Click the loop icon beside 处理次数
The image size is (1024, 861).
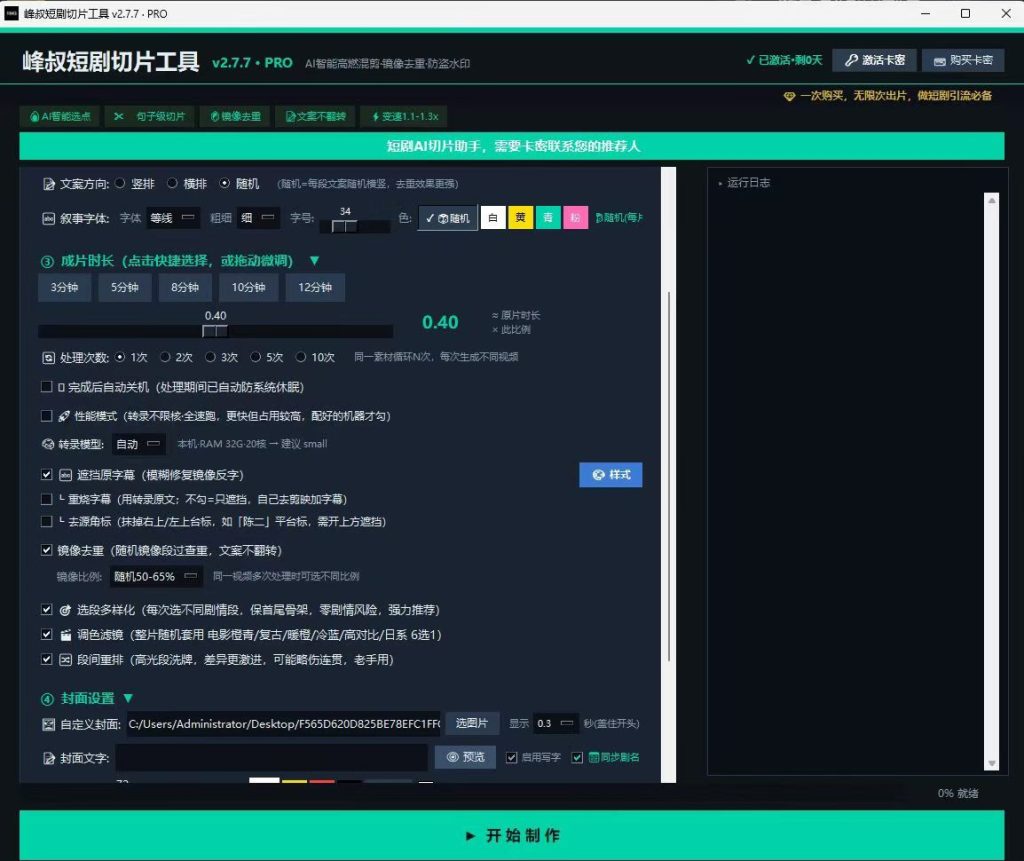click(48, 357)
